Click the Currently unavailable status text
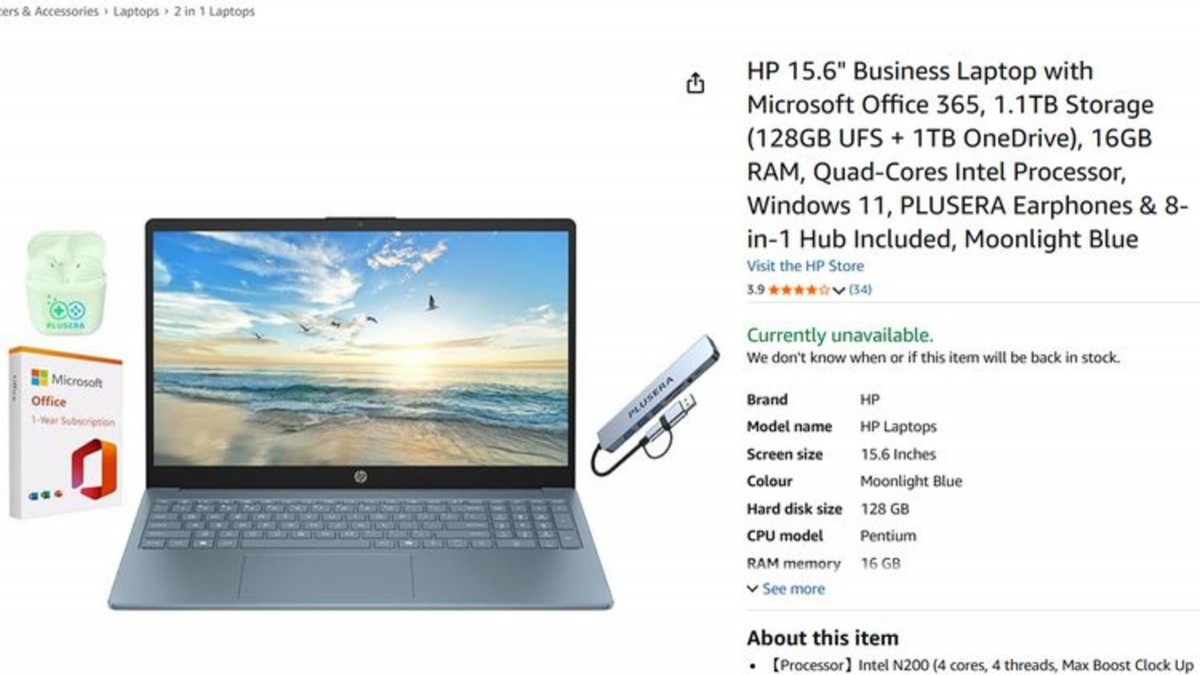The width and height of the screenshot is (1200, 675). point(839,335)
